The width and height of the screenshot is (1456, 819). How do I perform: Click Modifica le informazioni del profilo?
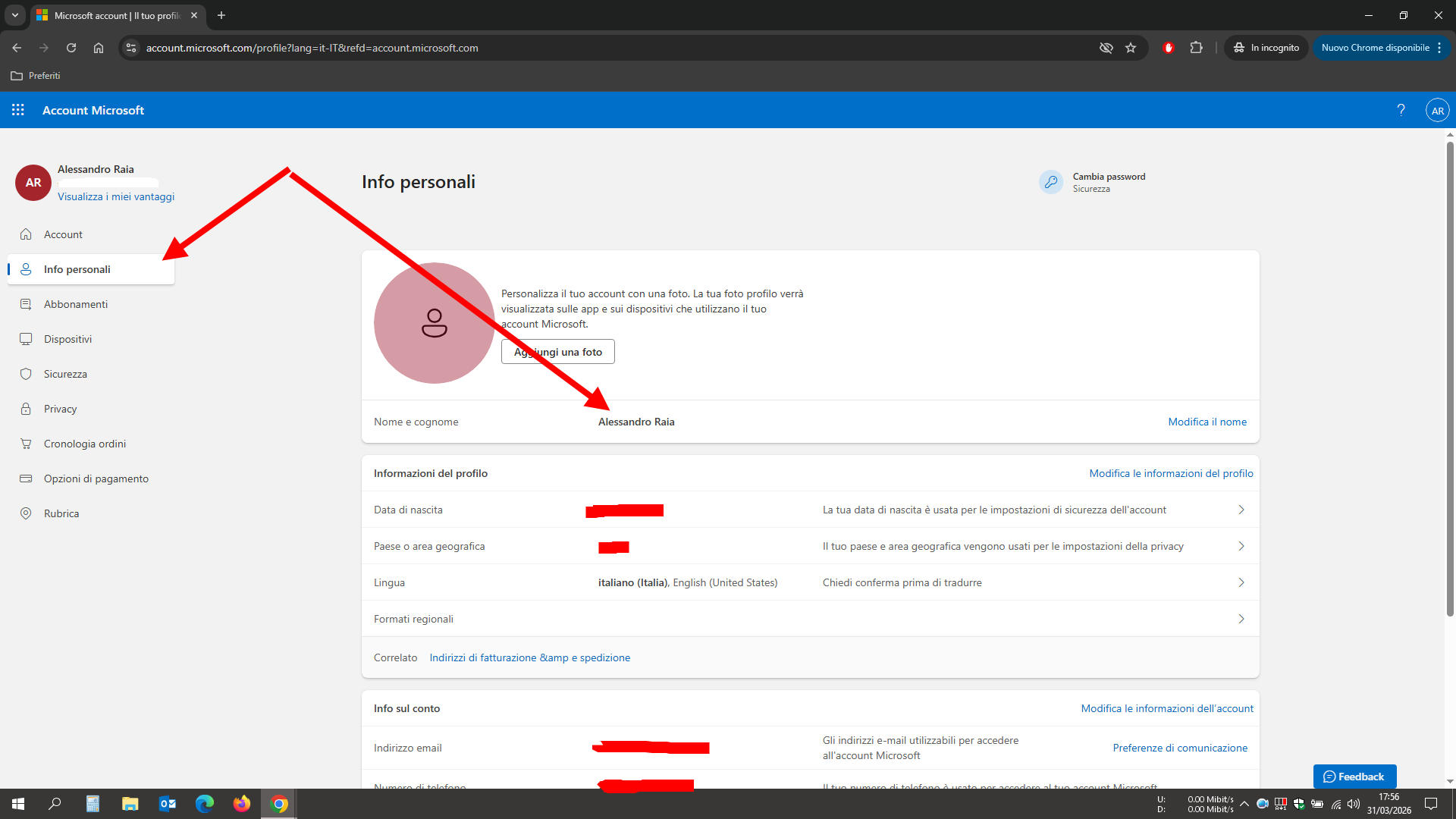(1171, 473)
